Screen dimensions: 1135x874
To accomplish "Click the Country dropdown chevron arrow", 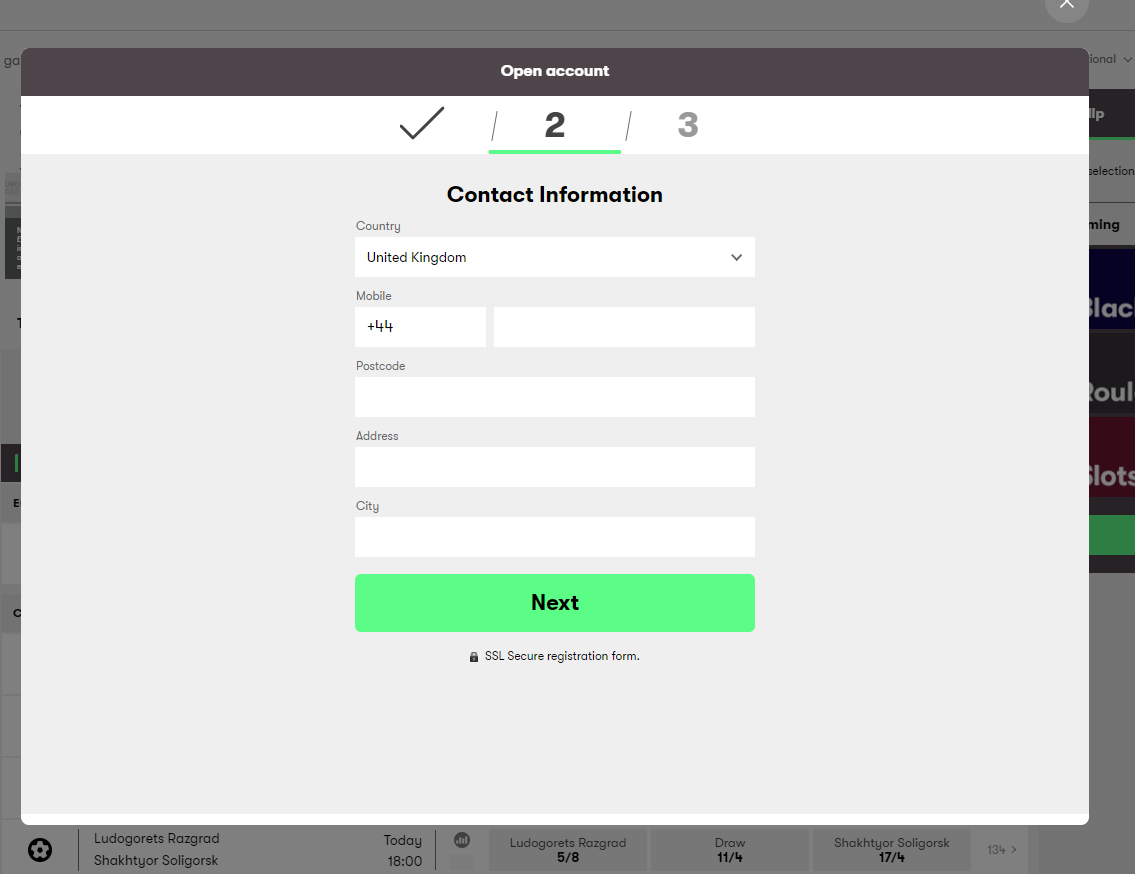I will point(736,257).
